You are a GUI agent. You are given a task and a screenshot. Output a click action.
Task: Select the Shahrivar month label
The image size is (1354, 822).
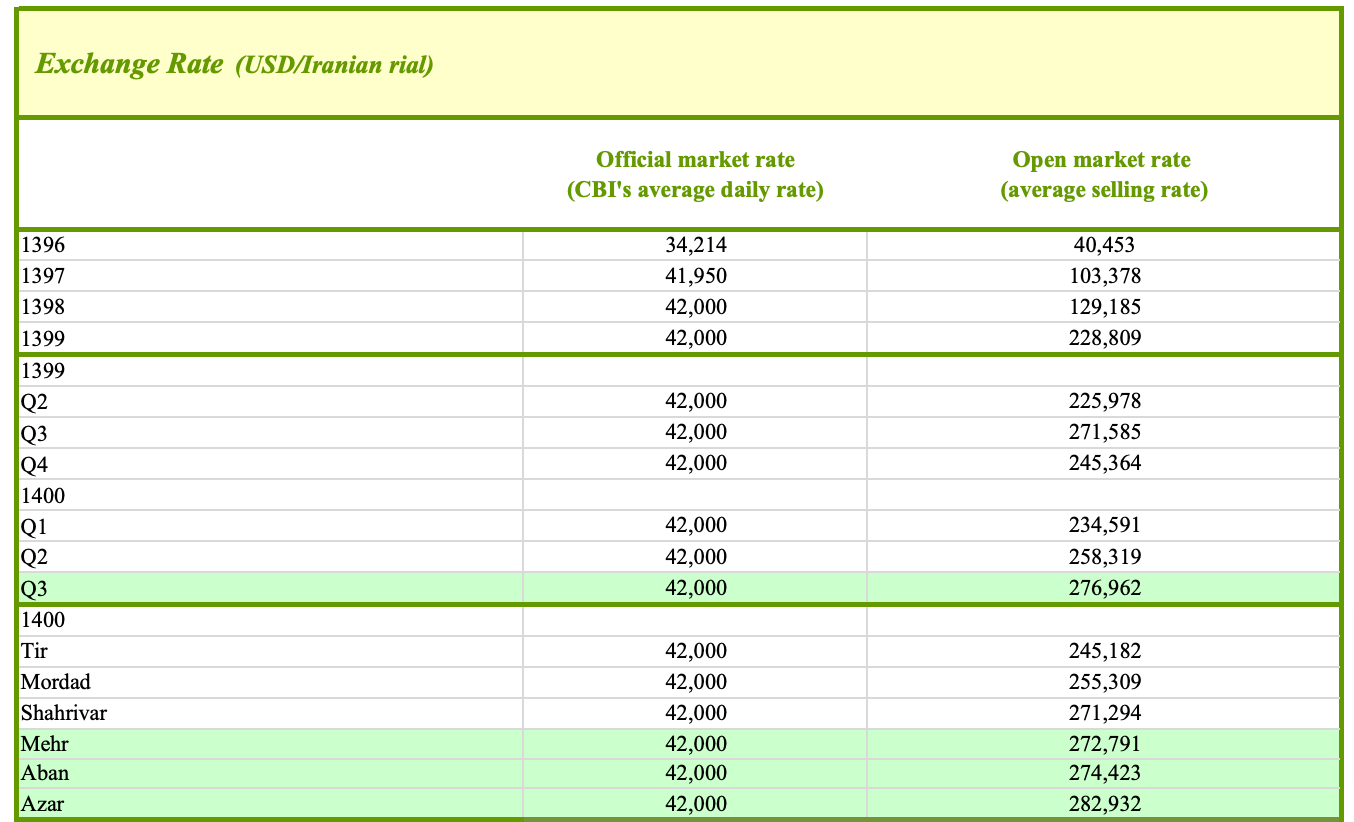point(63,713)
